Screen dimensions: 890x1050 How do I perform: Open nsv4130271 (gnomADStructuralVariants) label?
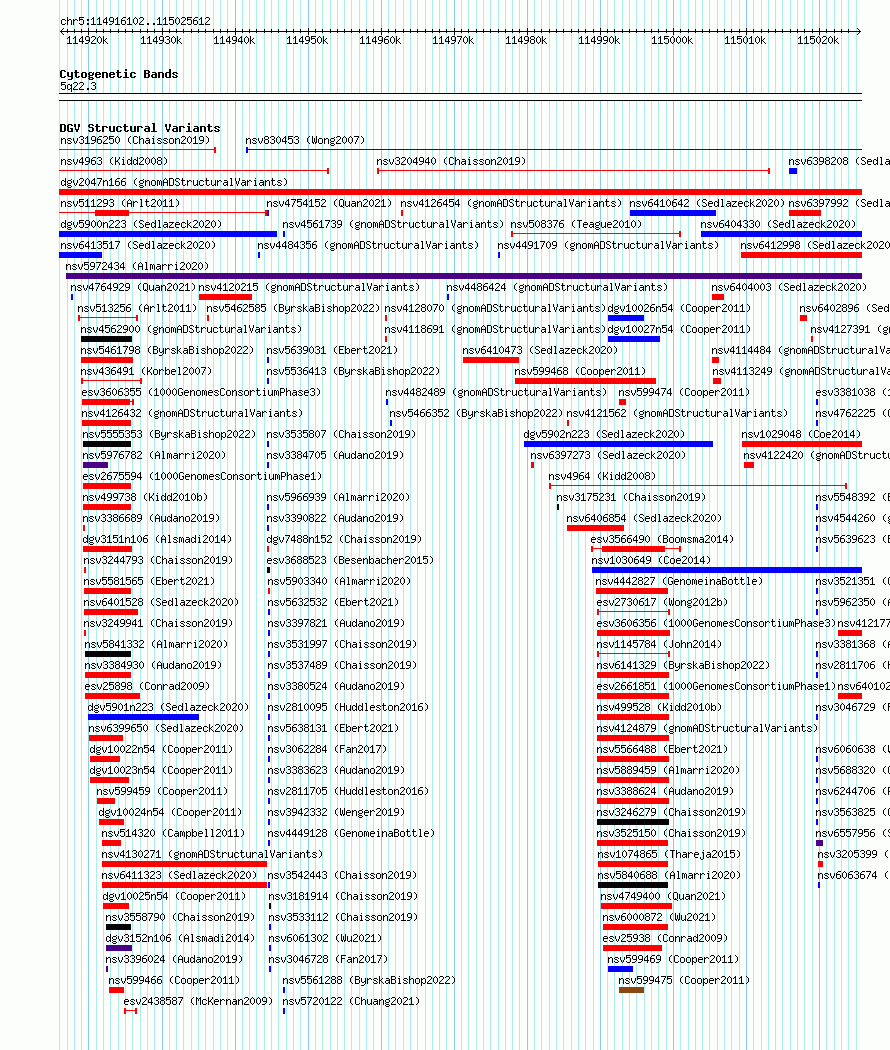pyautogui.click(x=212, y=854)
